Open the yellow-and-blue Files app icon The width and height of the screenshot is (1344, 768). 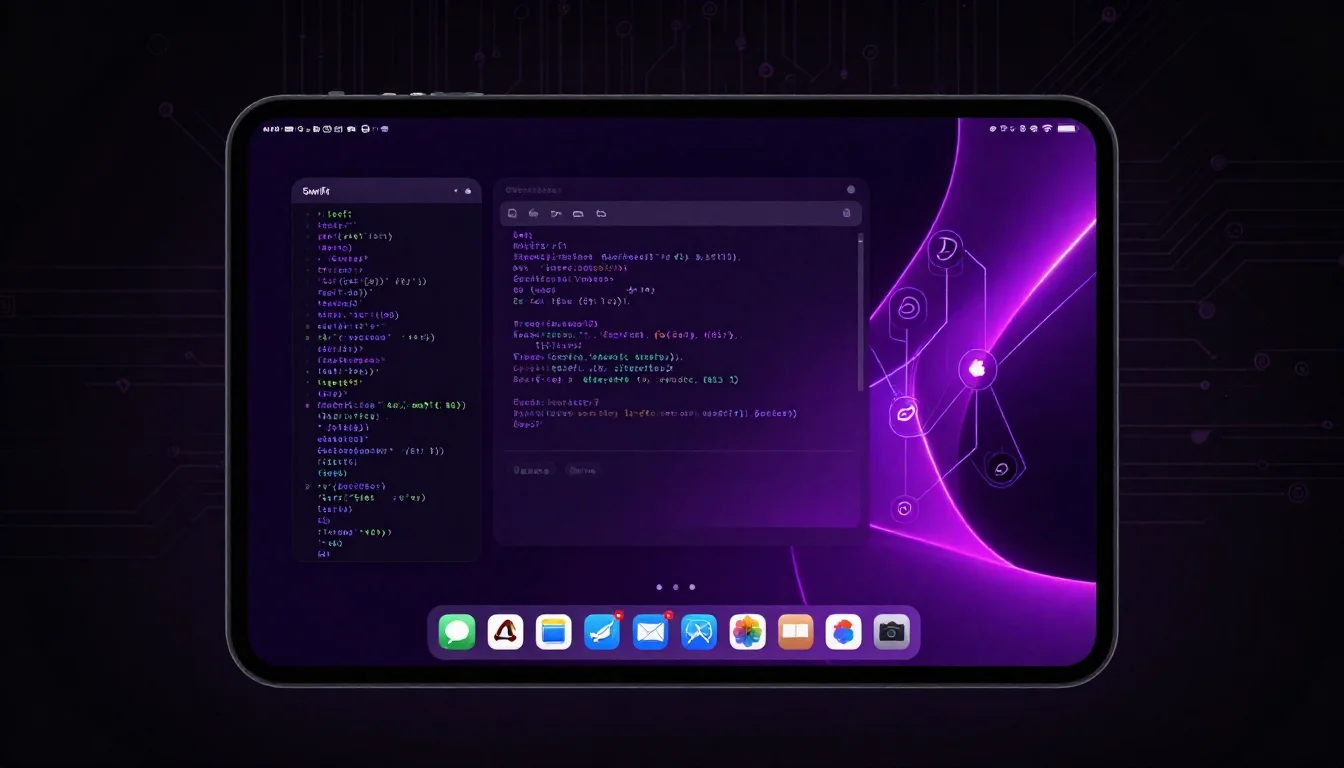coord(553,632)
